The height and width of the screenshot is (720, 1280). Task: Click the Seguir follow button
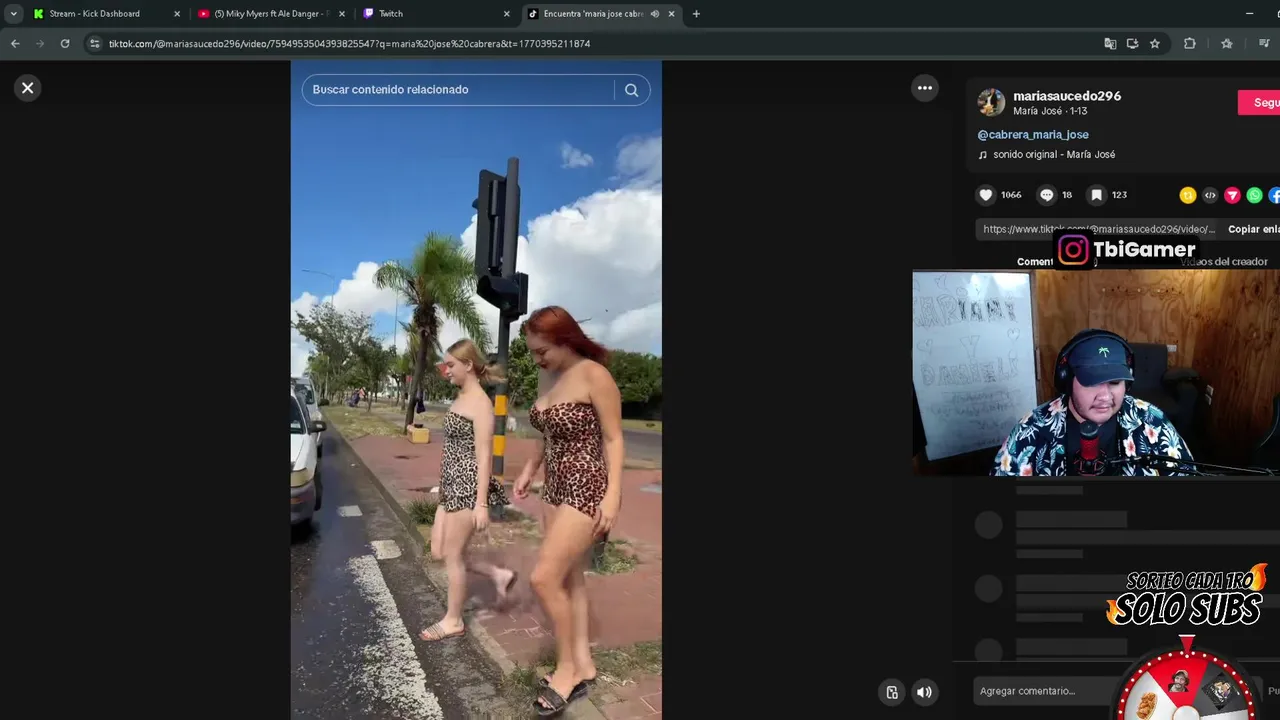pos(1260,102)
